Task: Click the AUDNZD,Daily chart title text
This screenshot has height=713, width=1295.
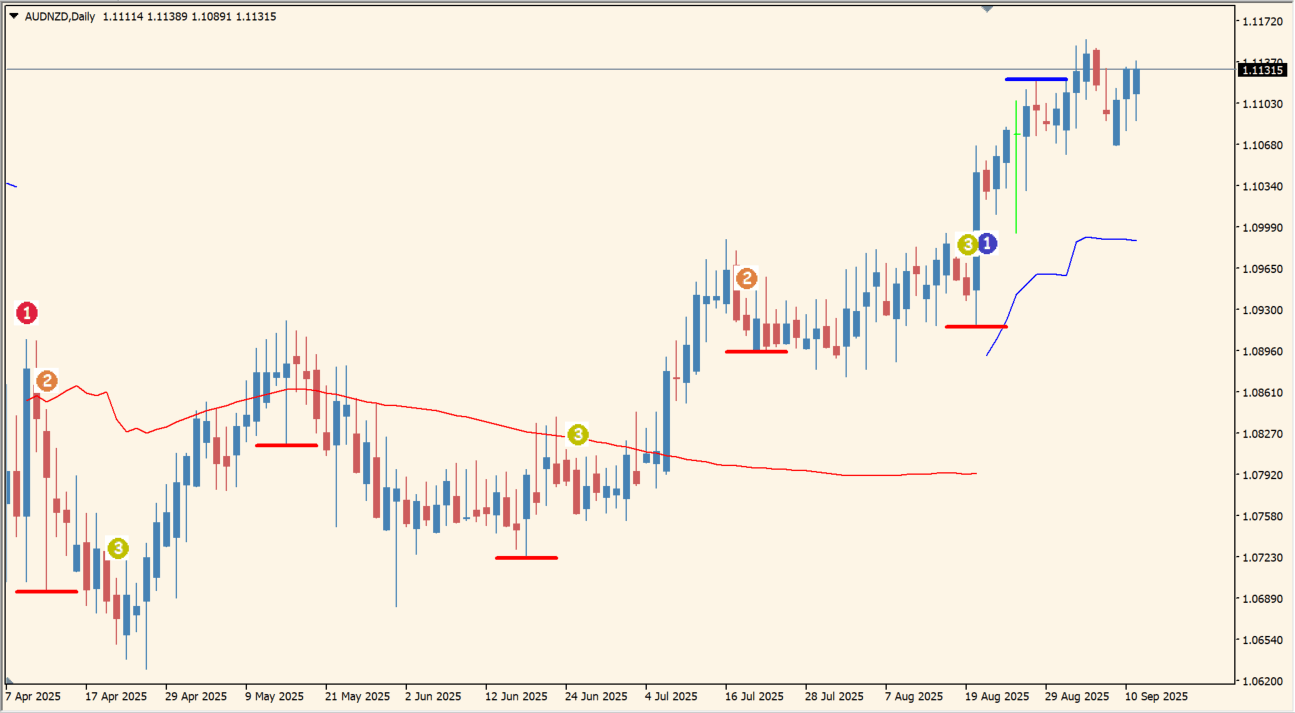Action: coord(60,17)
